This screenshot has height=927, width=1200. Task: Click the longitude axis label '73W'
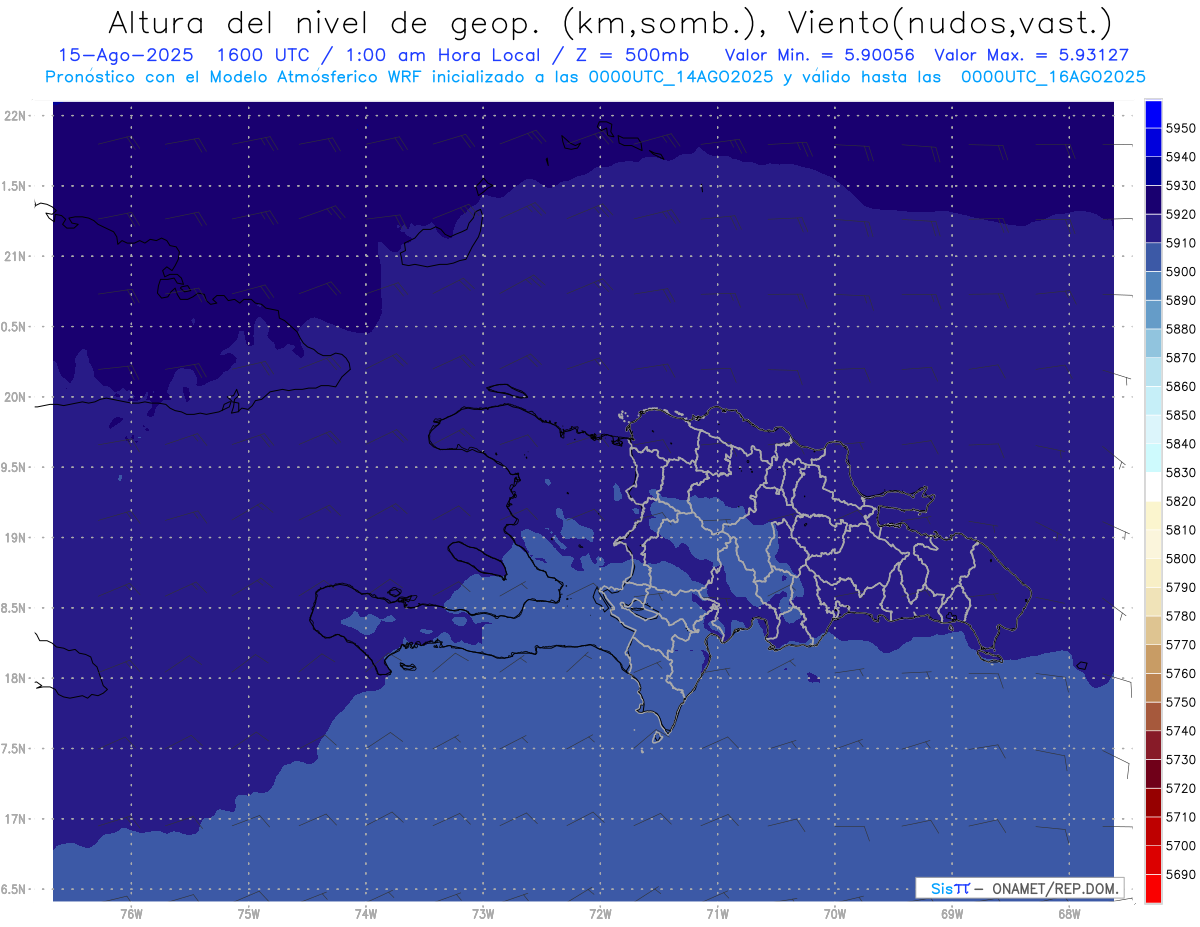(483, 914)
